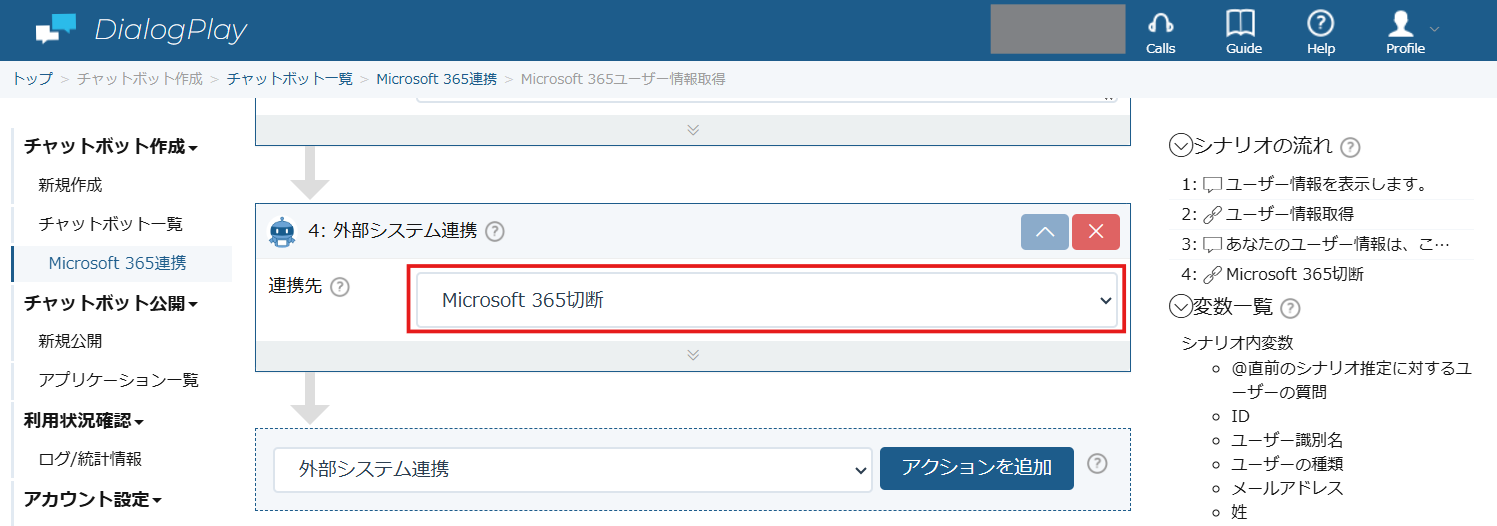Delete action 4 with red X button
The height and width of the screenshot is (526, 1497).
(1096, 231)
